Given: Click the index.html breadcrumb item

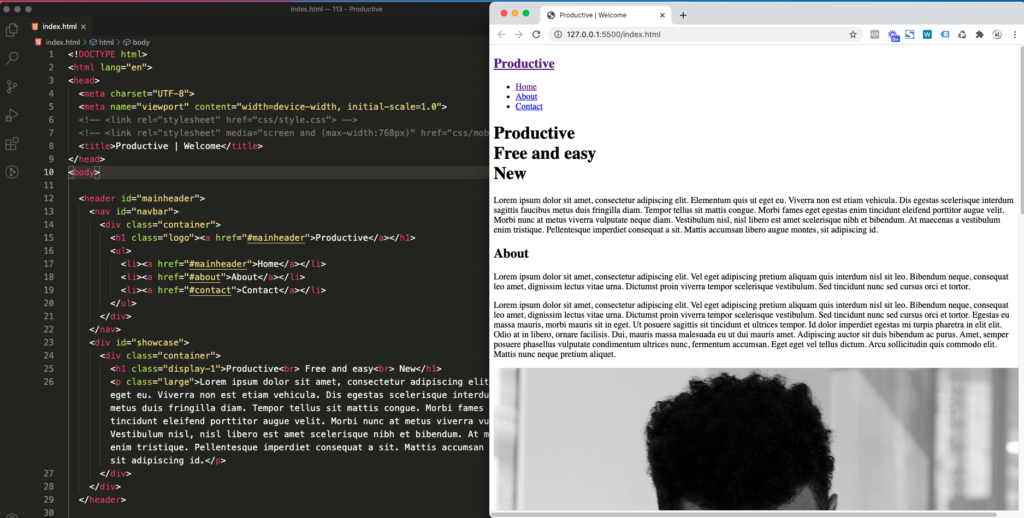Looking at the screenshot, I should (57, 42).
